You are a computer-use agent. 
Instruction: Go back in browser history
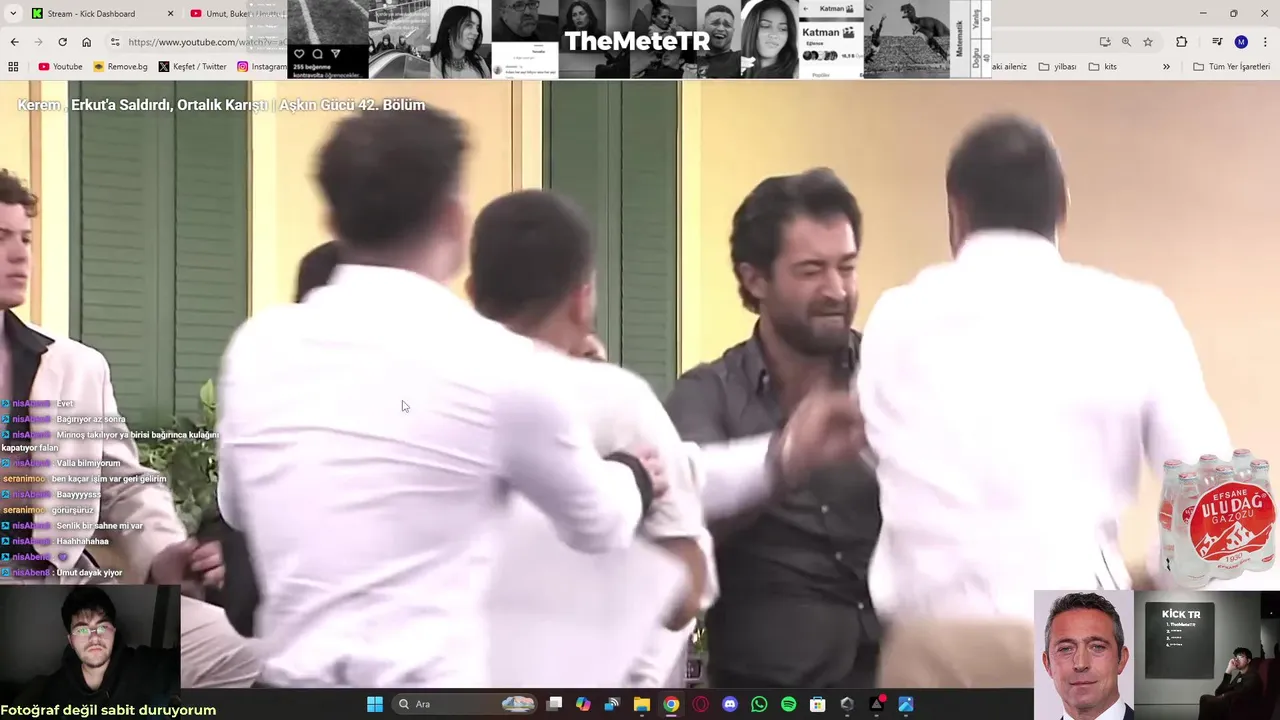(14, 42)
